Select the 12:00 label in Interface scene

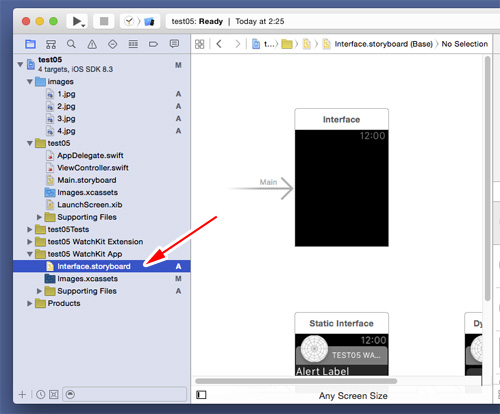tap(372, 136)
